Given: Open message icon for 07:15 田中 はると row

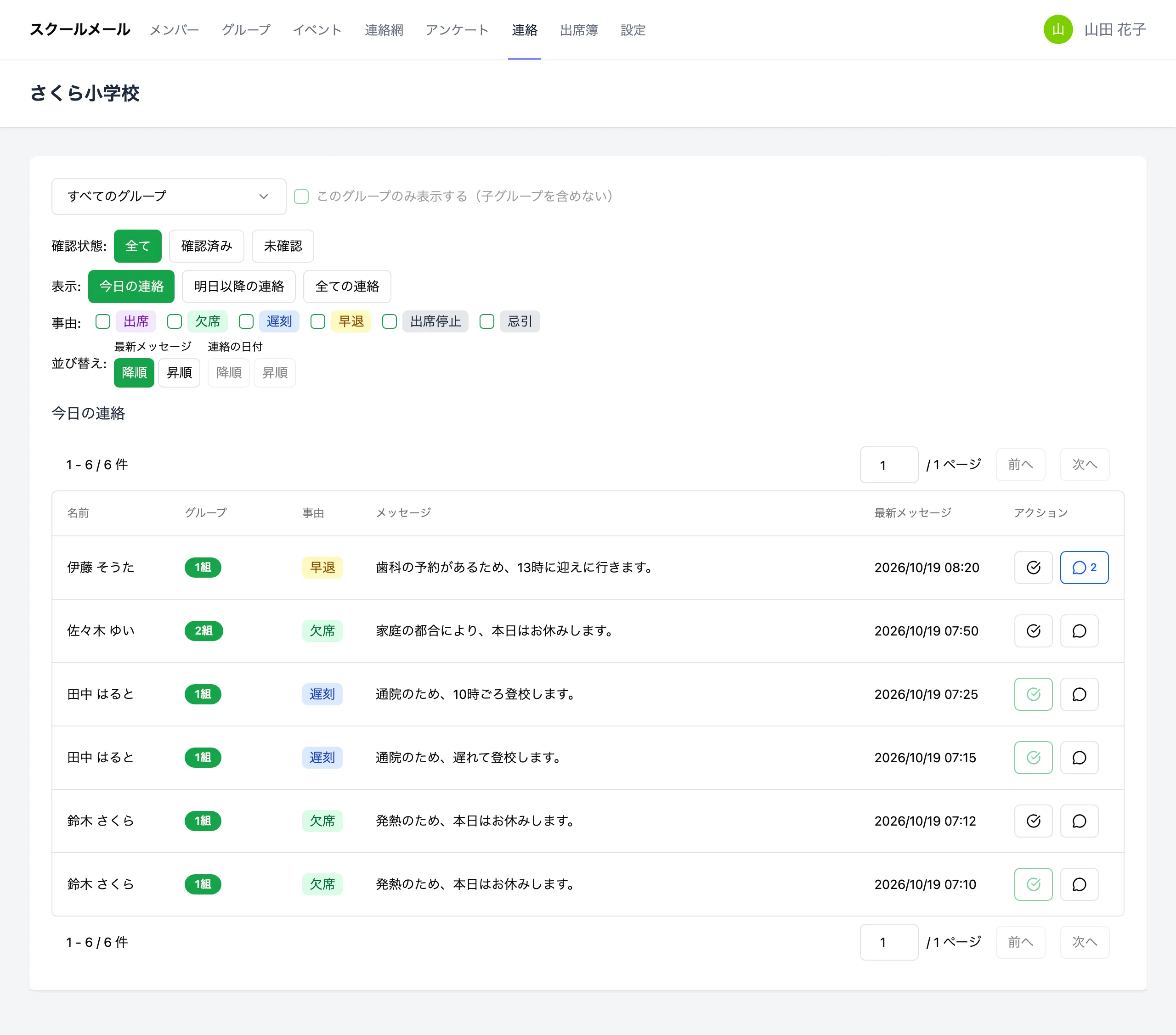Looking at the screenshot, I should coord(1079,757).
